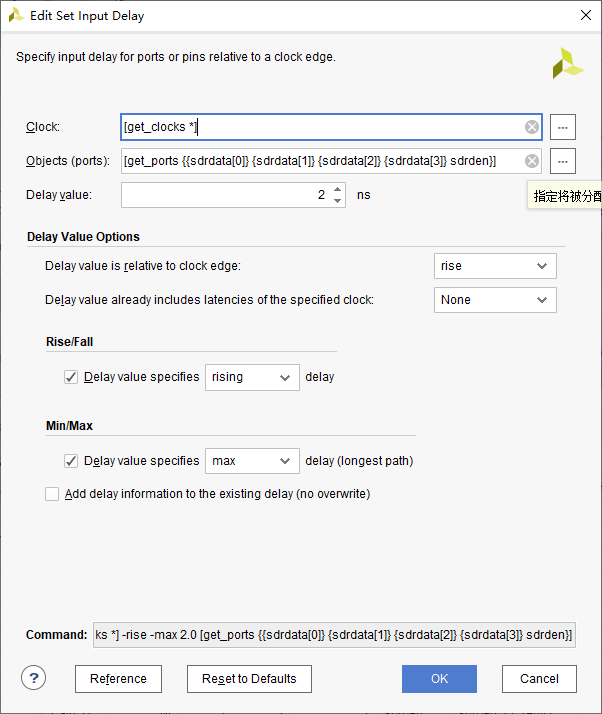602x714 pixels.
Task: Enable add delay information to existing delay
Action: tap(52, 493)
